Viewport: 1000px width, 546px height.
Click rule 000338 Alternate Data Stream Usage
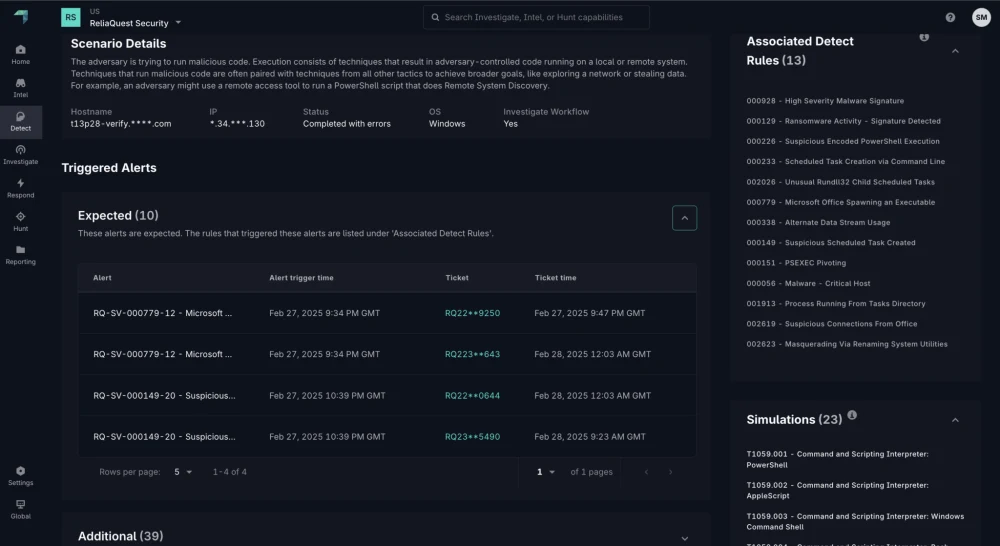tap(818, 223)
